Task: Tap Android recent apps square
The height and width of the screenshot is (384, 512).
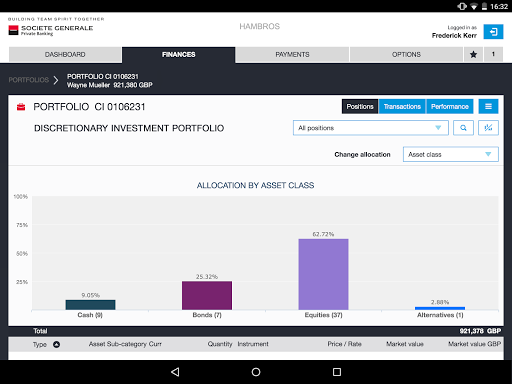Action: click(337, 372)
